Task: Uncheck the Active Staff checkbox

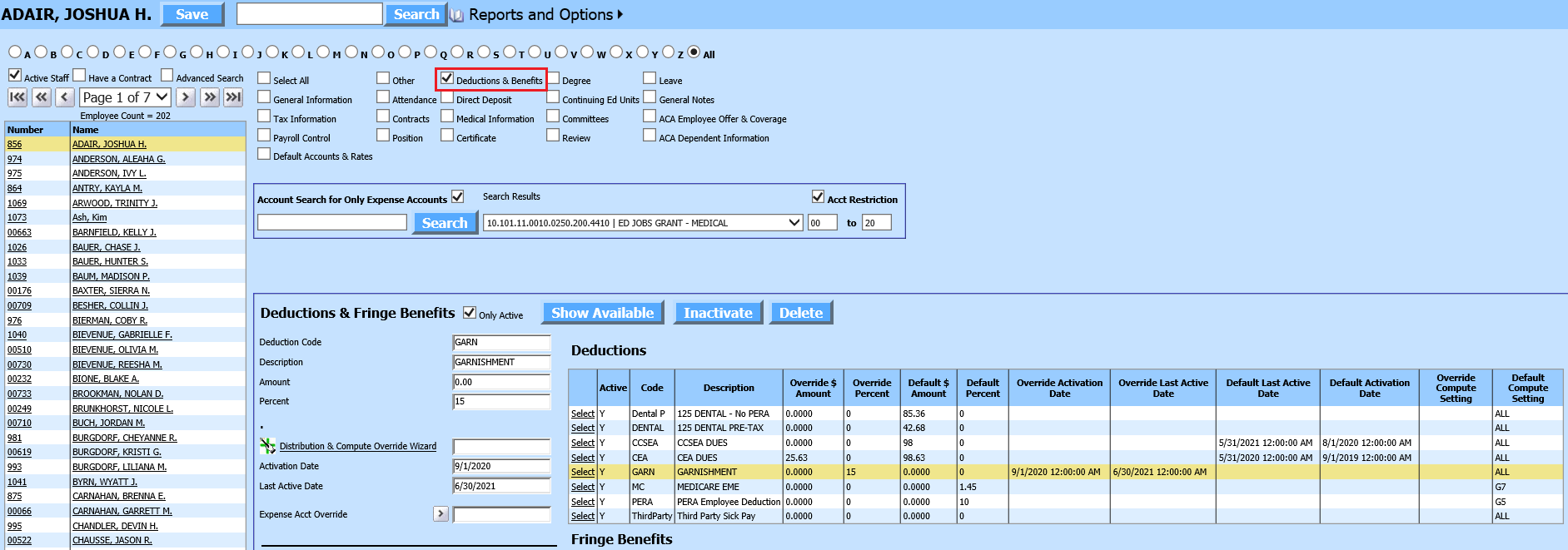Action: click(15, 76)
